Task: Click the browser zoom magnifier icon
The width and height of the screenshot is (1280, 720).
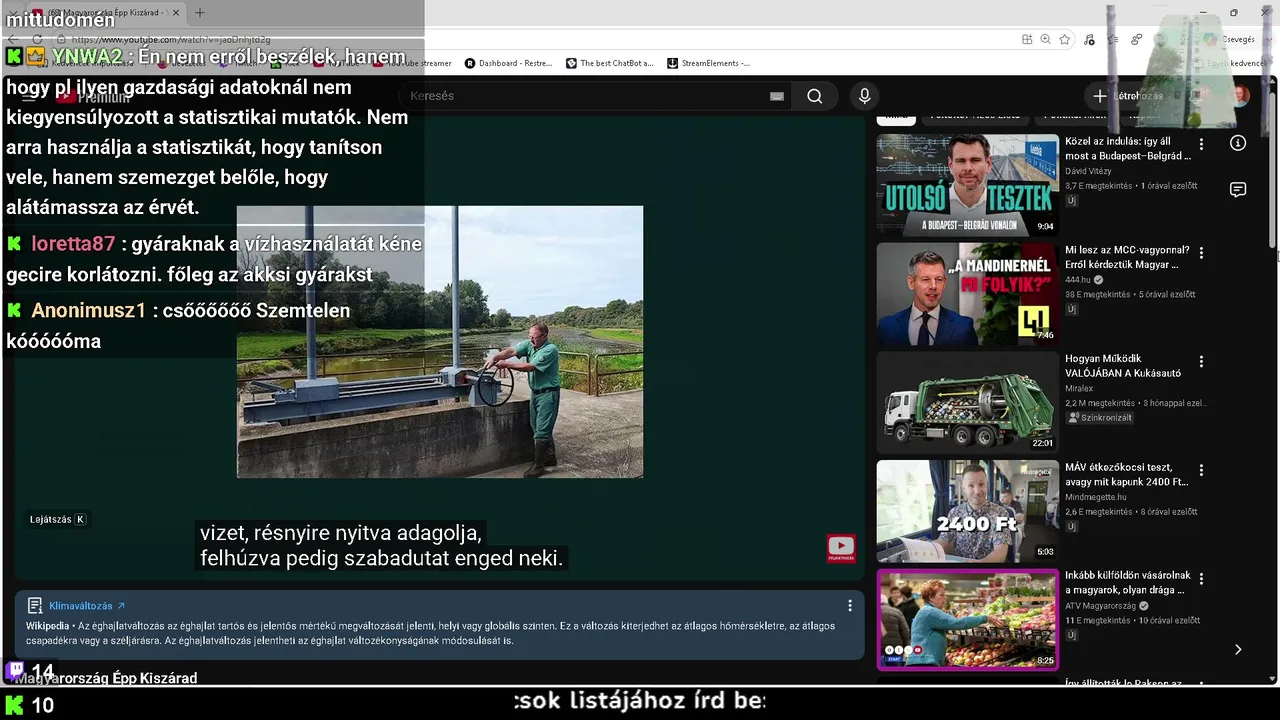Action: [1046, 39]
